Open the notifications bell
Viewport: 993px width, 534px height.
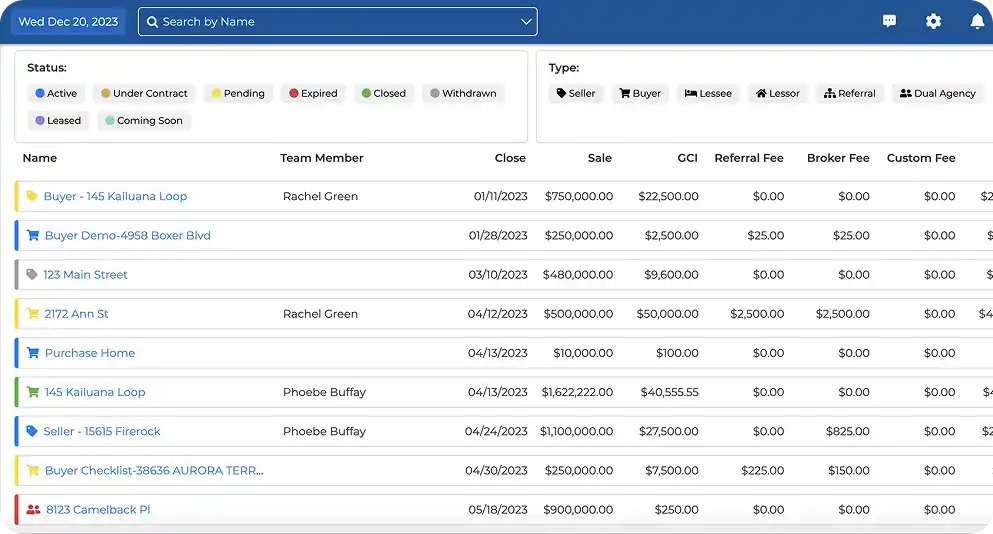pos(977,21)
